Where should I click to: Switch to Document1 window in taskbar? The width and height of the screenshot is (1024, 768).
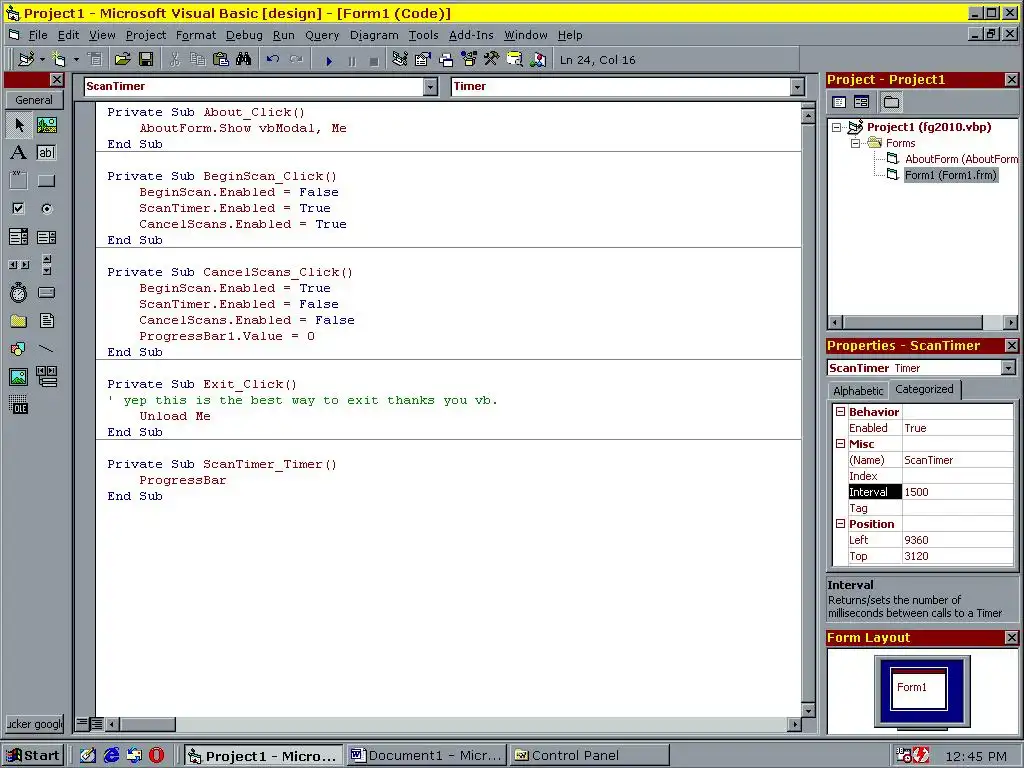click(427, 756)
